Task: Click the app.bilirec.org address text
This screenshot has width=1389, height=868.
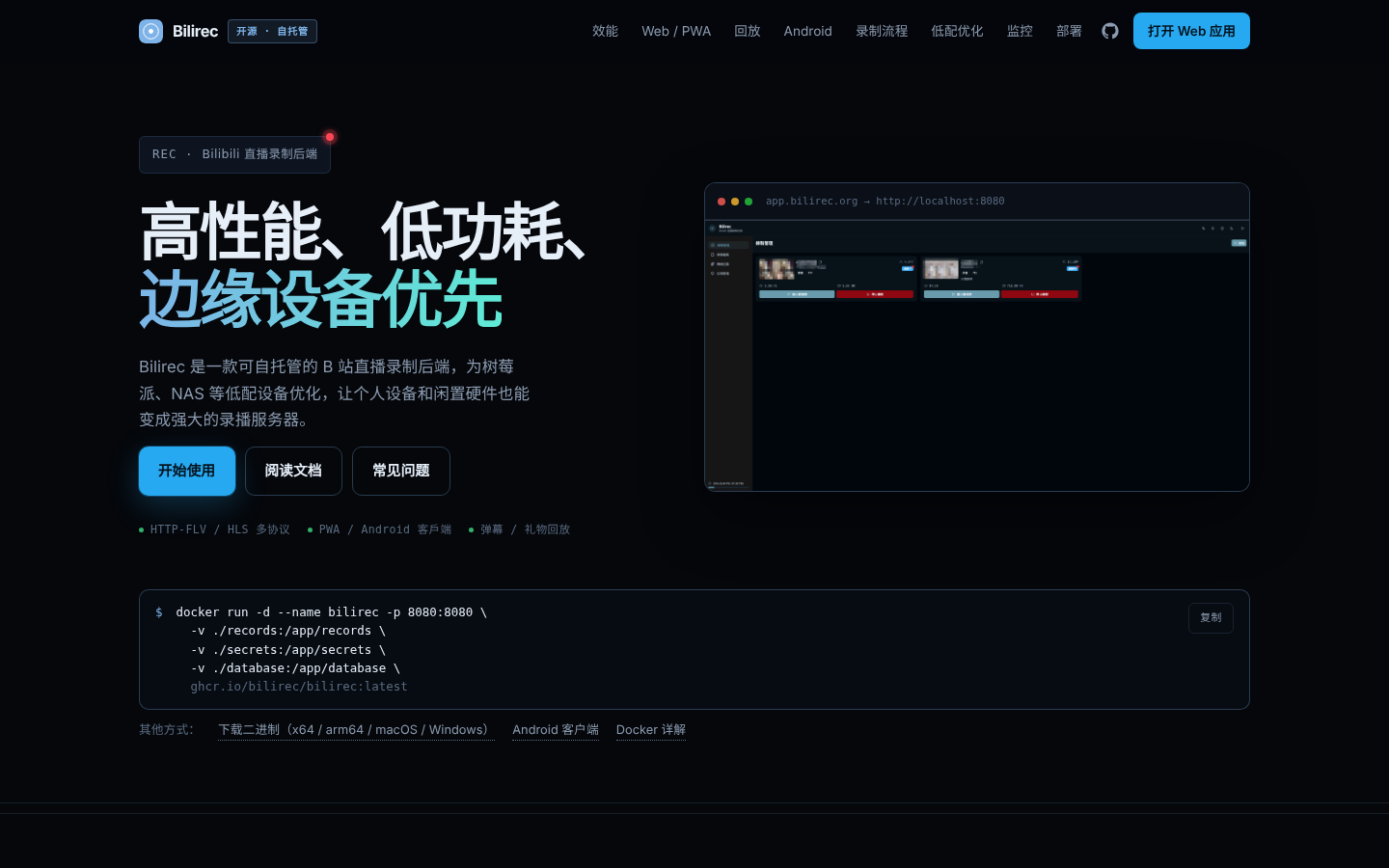Action: 885,202
